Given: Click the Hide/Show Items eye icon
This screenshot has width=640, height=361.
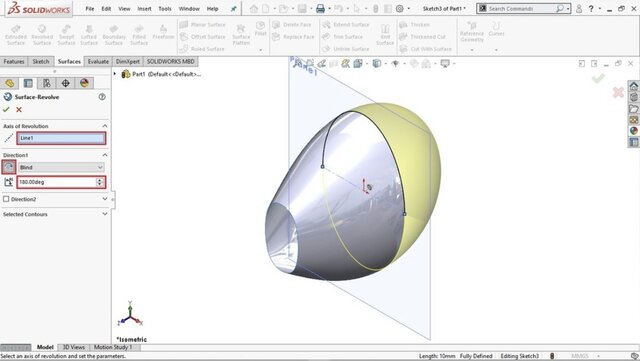Looking at the screenshot, I should (395, 63).
